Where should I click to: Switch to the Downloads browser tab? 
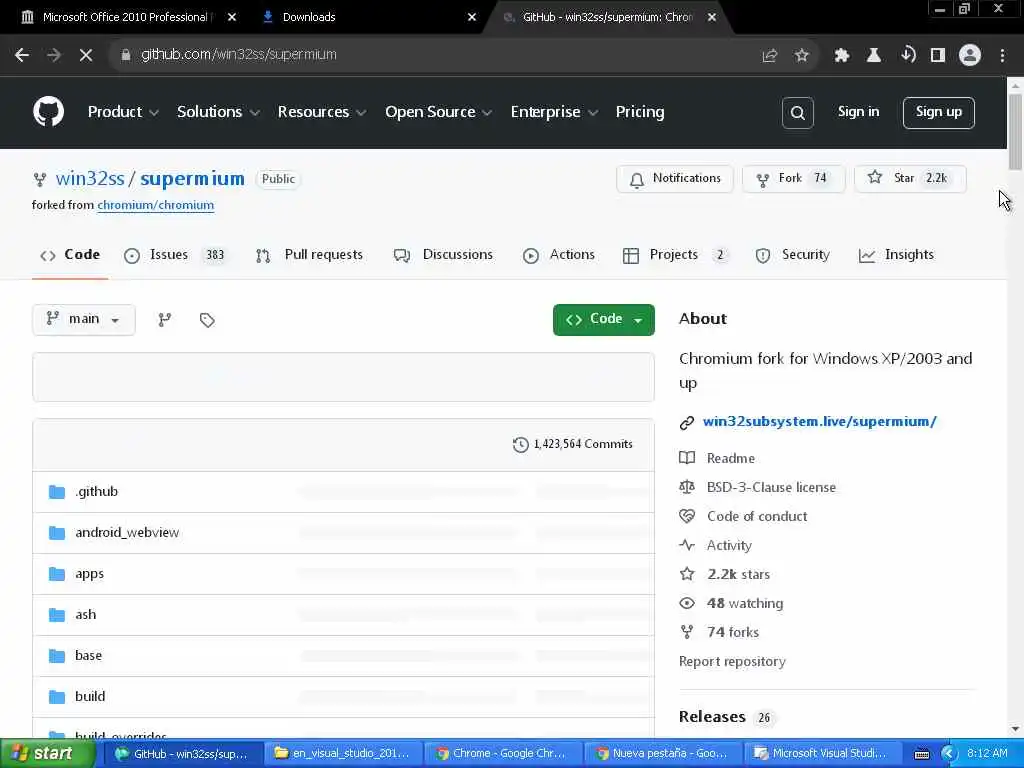click(368, 18)
